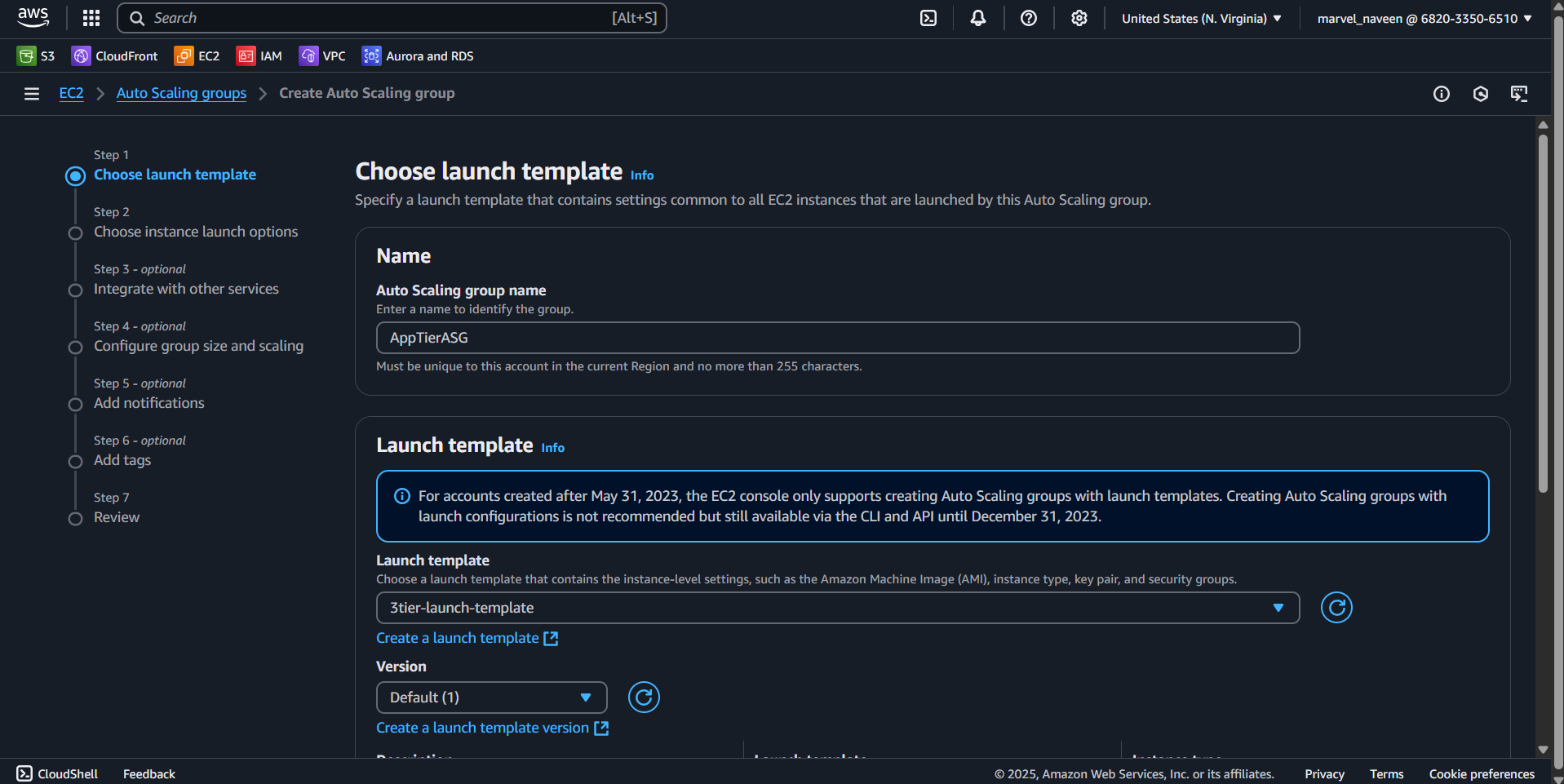The height and width of the screenshot is (784, 1564).
Task: Open the settings gear in the top bar
Action: pyautogui.click(x=1079, y=18)
